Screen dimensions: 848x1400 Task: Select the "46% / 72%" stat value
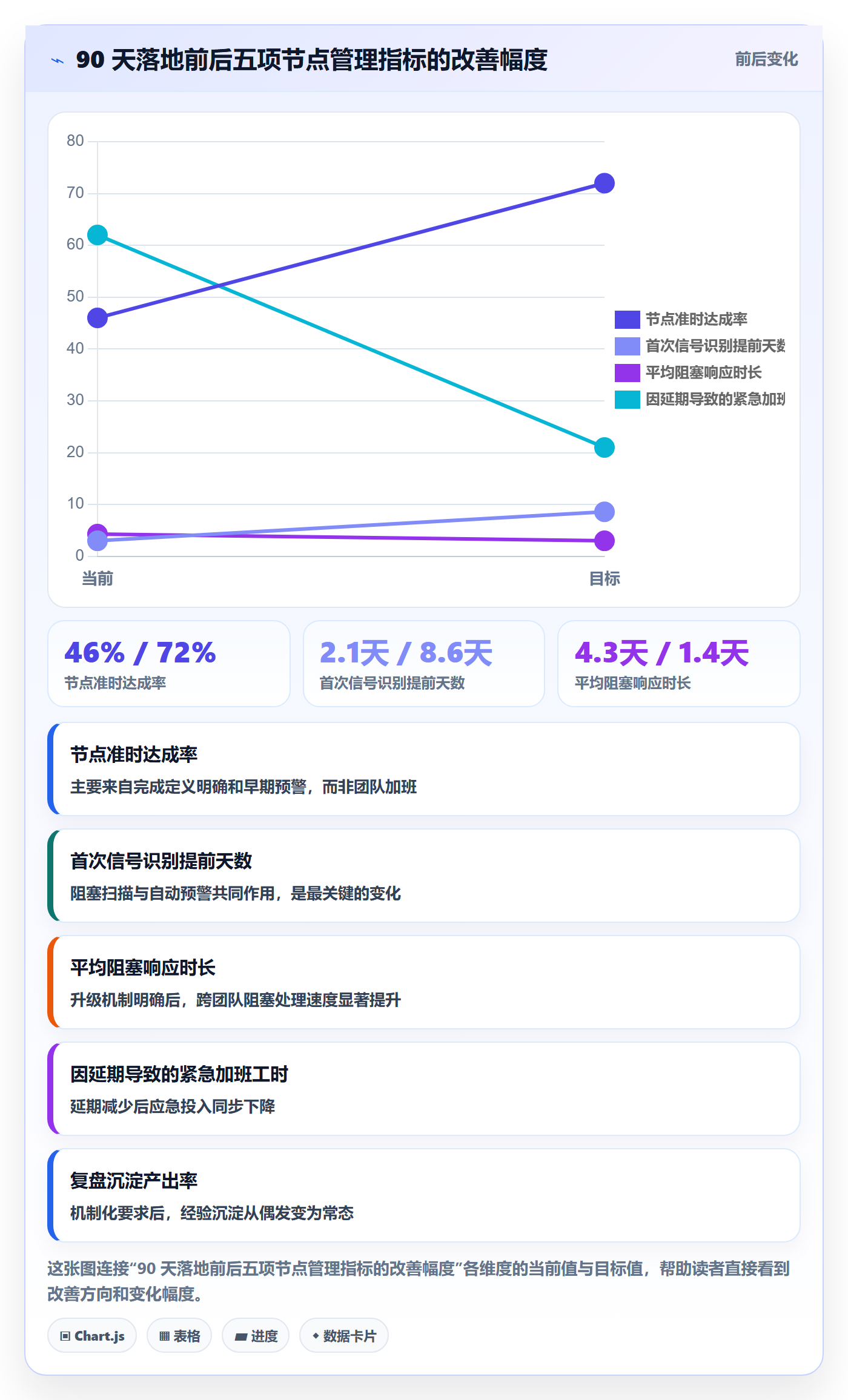[140, 653]
